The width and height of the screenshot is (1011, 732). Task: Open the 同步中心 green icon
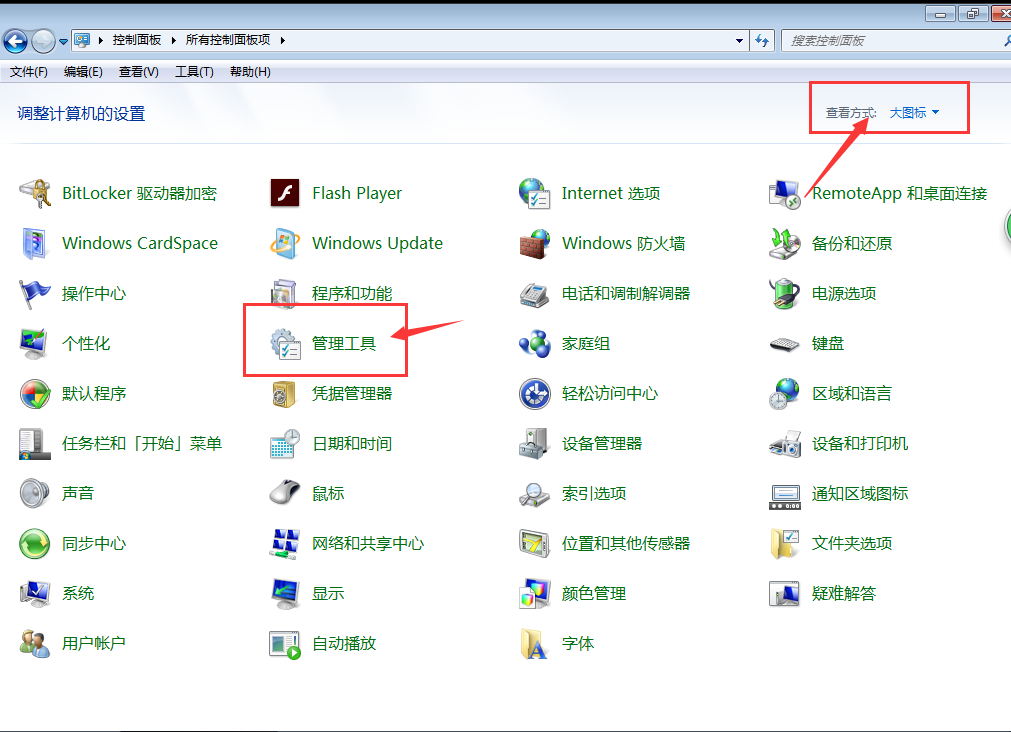point(35,544)
